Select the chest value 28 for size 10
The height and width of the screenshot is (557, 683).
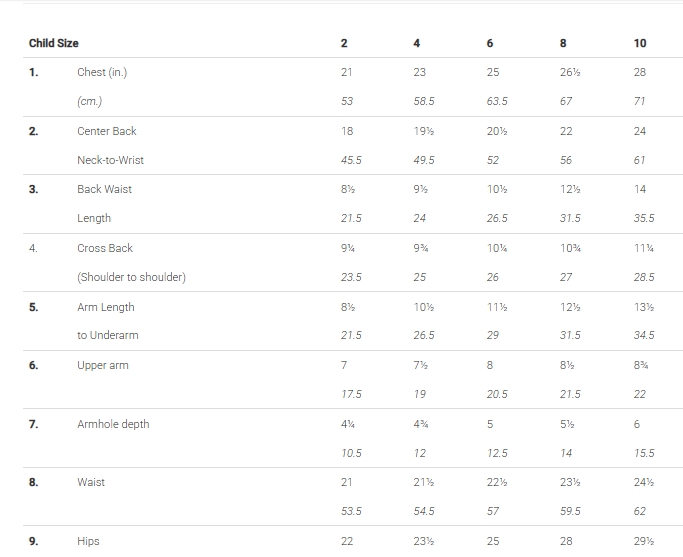pyautogui.click(x=640, y=72)
